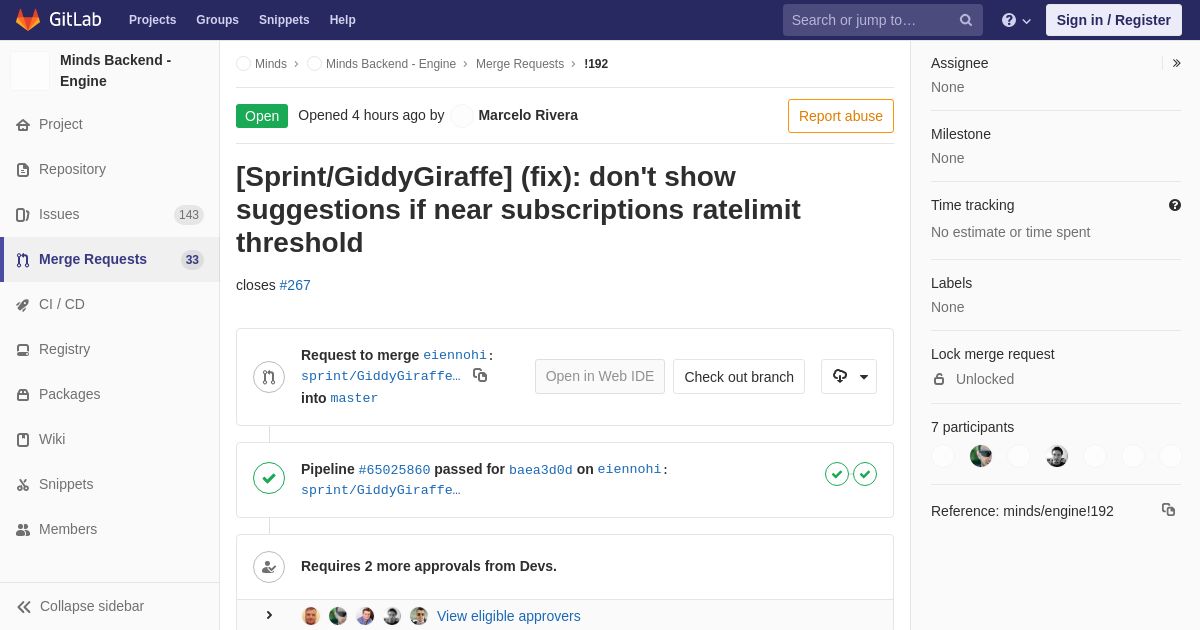Expand the eligible approvers chevron

[x=269, y=615]
